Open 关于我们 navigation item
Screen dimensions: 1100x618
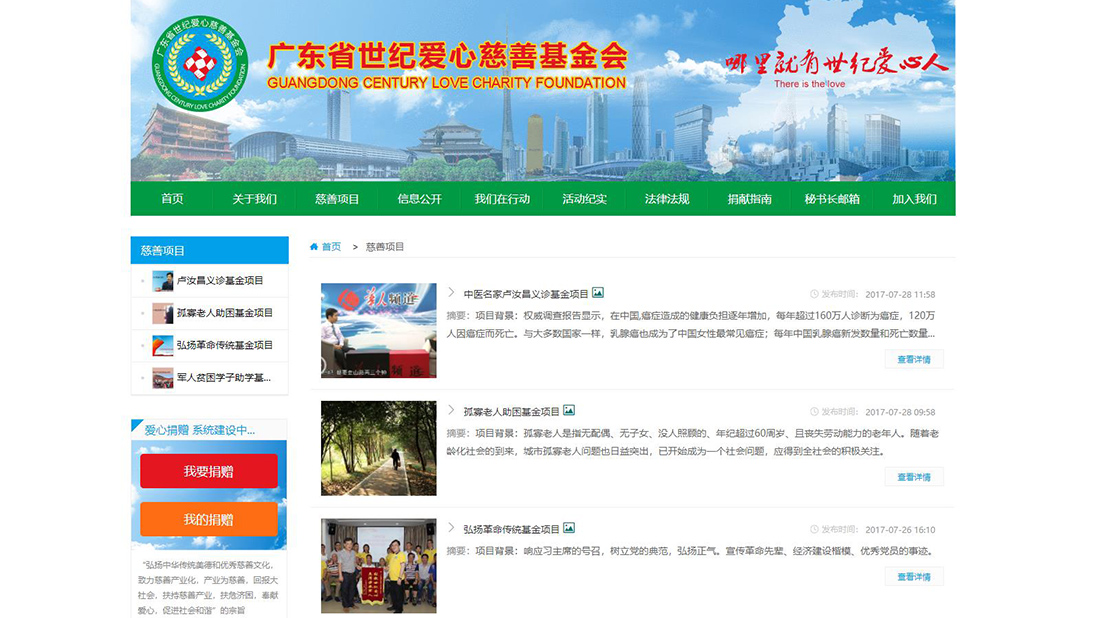[254, 199]
